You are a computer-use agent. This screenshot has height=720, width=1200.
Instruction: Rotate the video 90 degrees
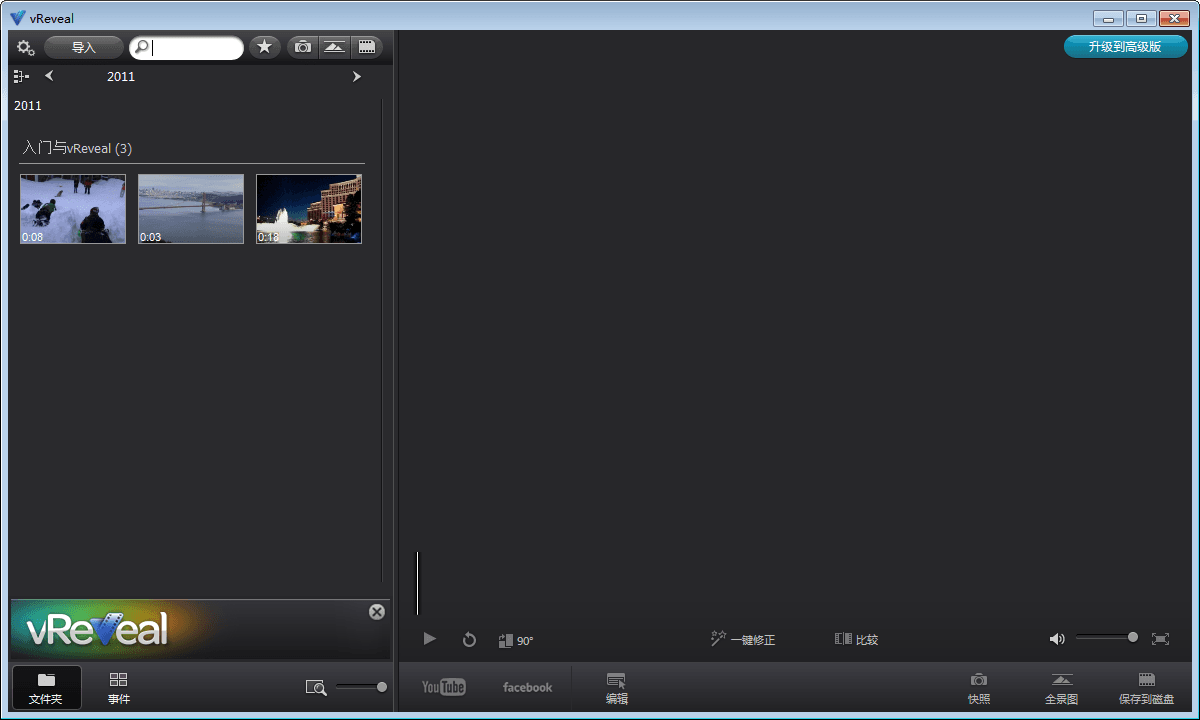tap(515, 640)
